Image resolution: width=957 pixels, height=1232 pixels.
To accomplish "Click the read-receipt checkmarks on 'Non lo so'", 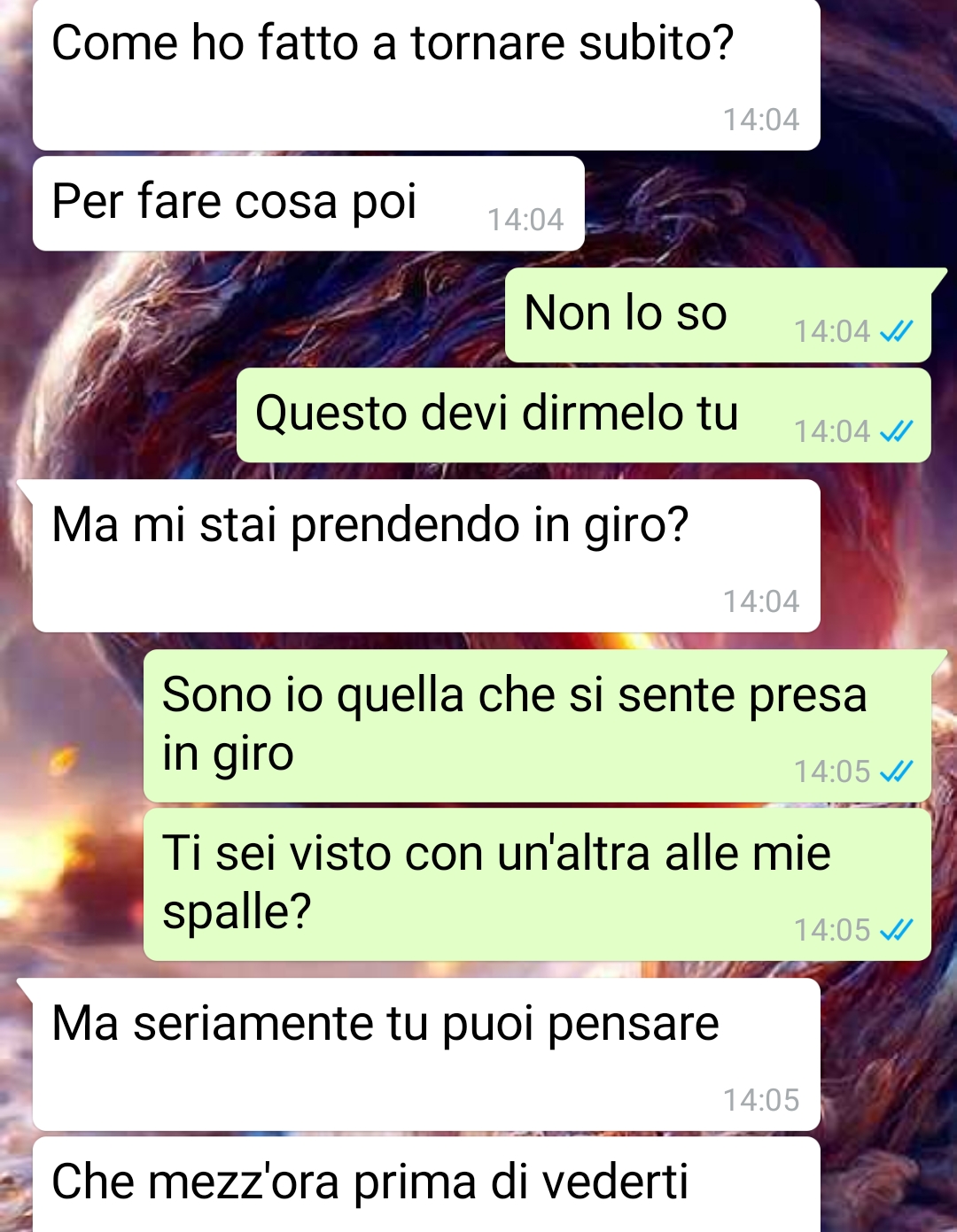I will tap(896, 332).
